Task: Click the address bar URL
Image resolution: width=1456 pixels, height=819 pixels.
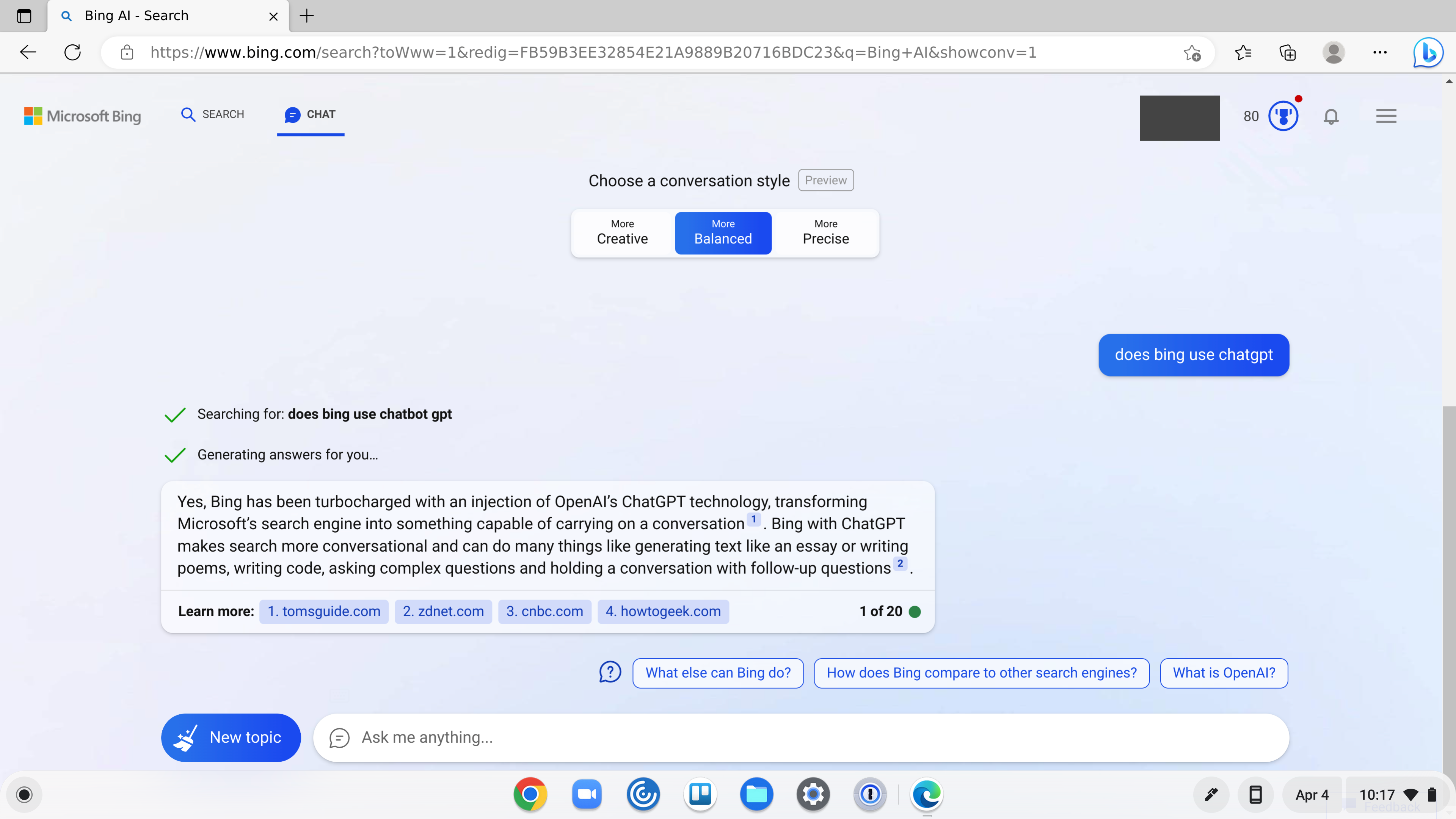Action: (593, 53)
